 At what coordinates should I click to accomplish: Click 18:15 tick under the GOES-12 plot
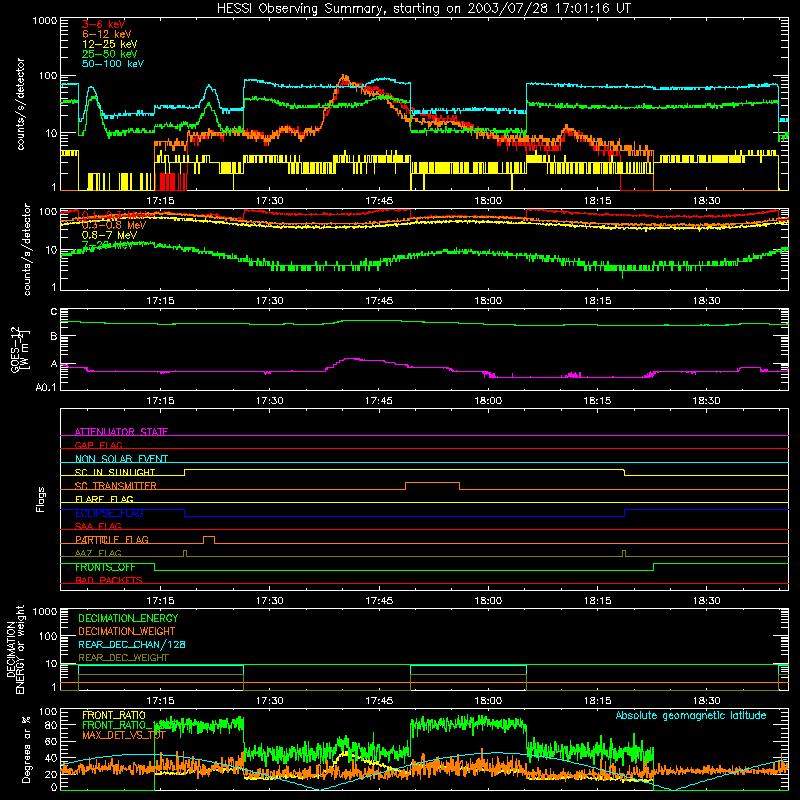597,401
